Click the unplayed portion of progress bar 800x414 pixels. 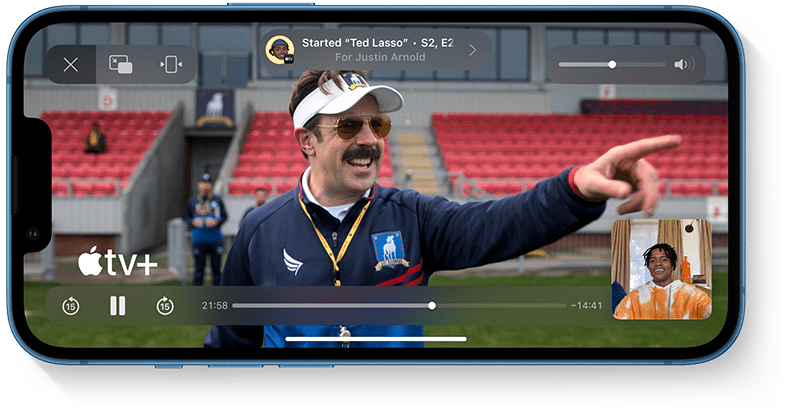point(501,306)
